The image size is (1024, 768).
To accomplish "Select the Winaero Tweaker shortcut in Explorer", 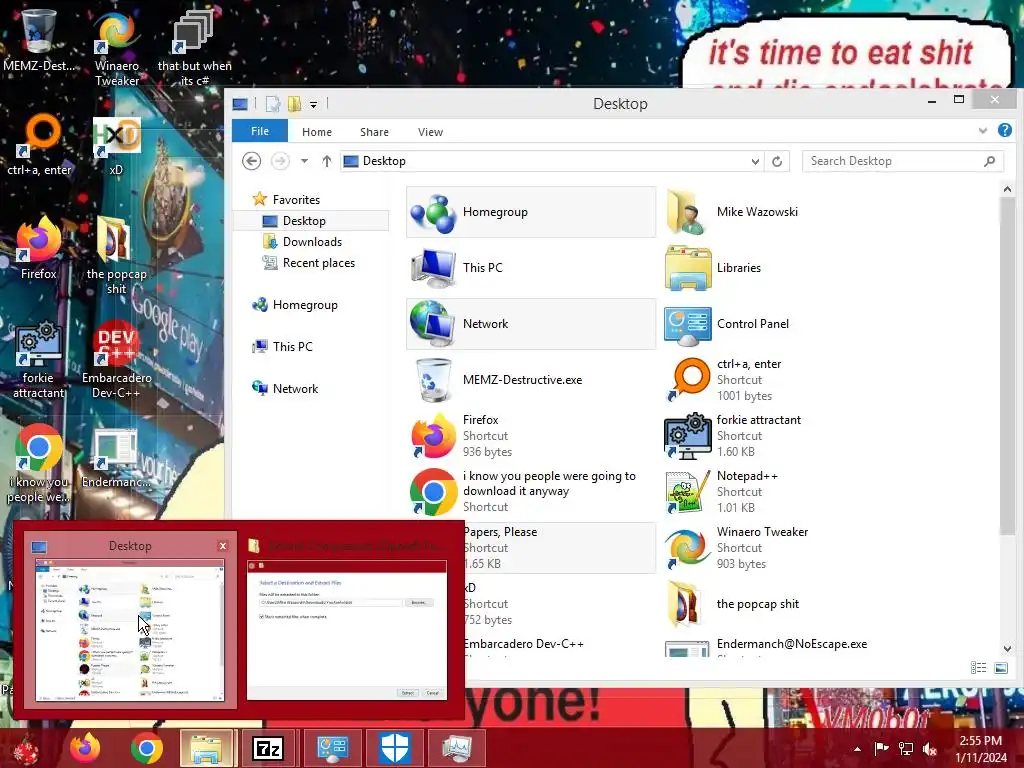I will pyautogui.click(x=784, y=548).
